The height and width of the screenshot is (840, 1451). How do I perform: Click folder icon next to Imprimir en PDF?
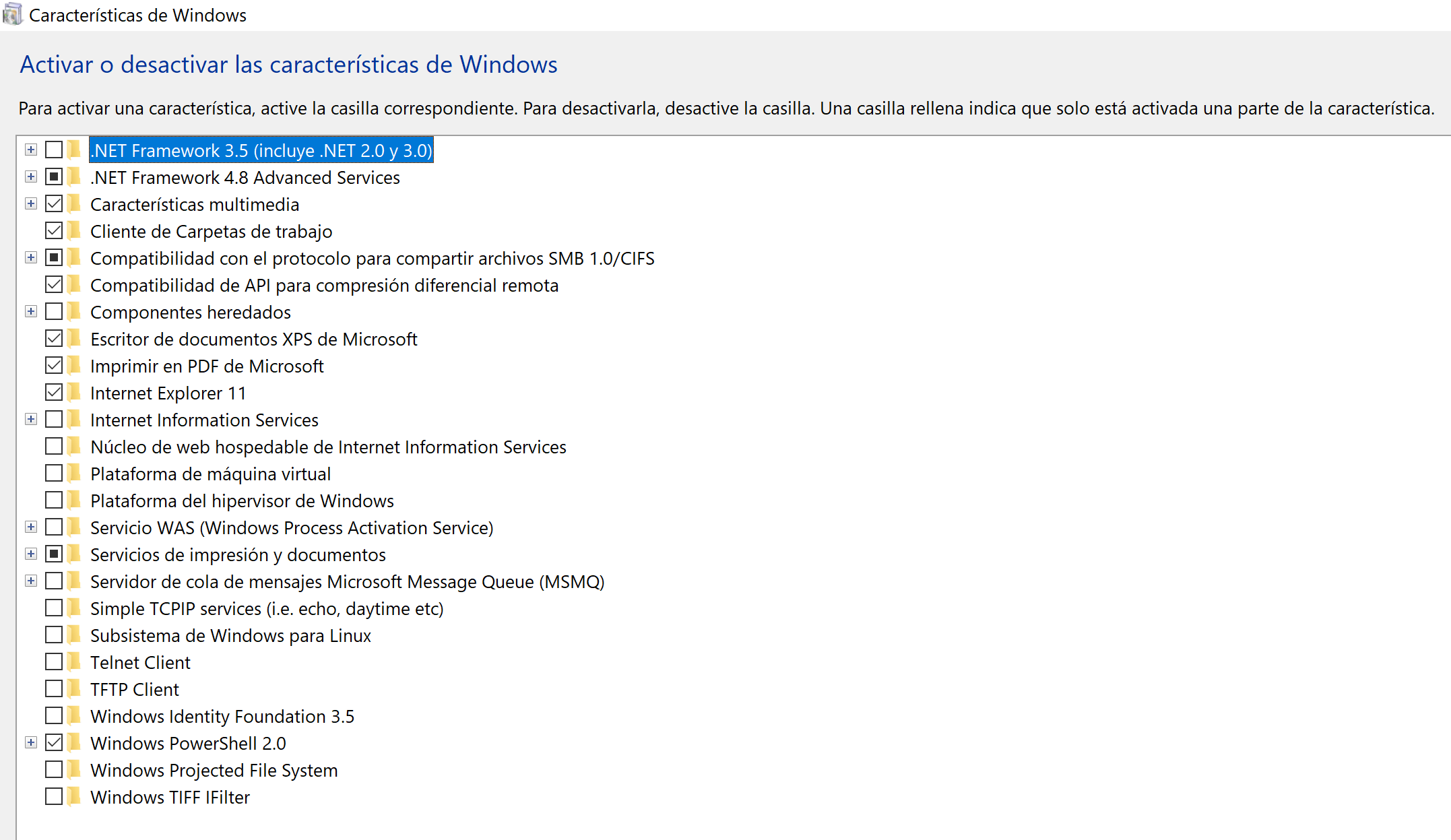(x=74, y=366)
